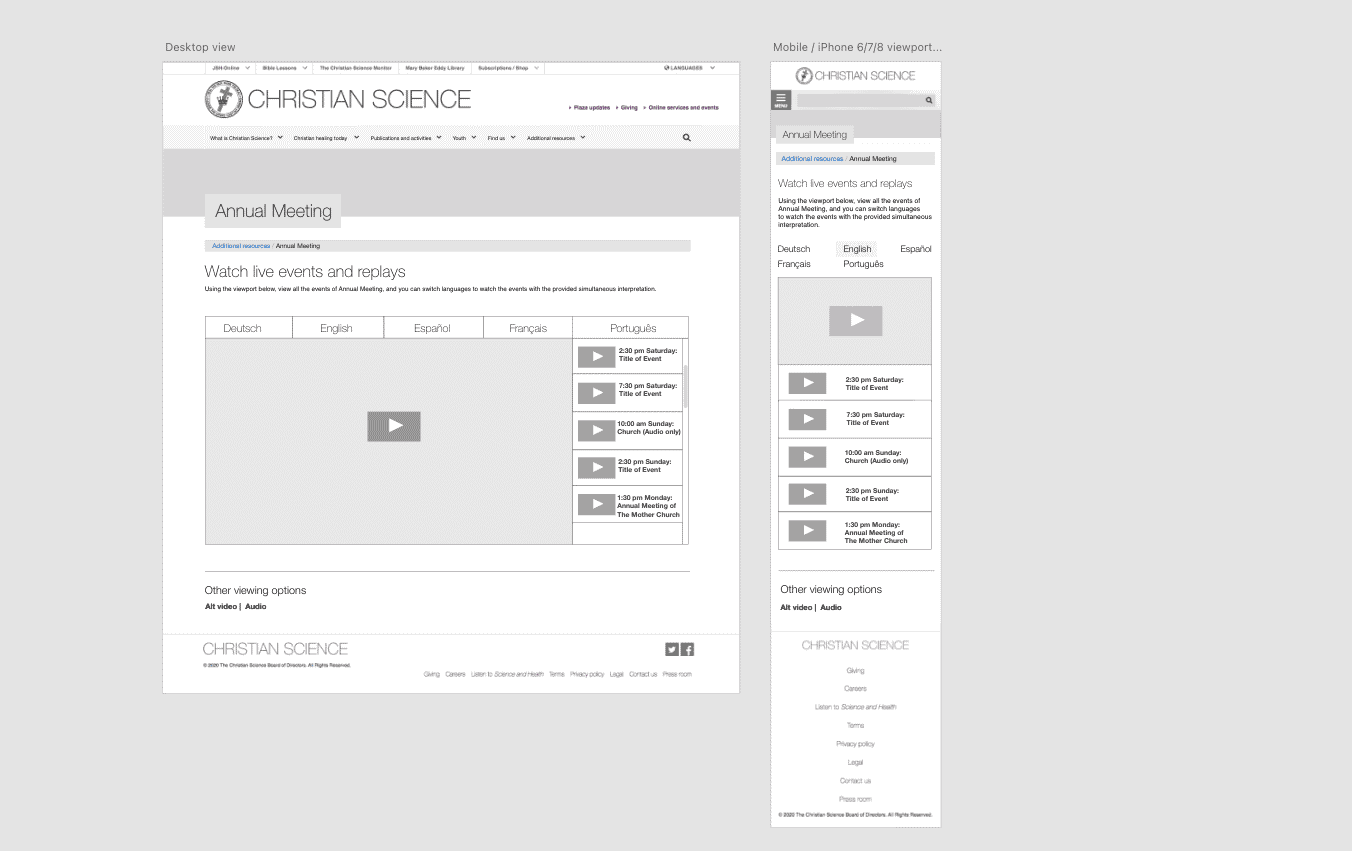Click the Alt video link on desktop
This screenshot has width=1352, height=851.
pyautogui.click(x=221, y=607)
